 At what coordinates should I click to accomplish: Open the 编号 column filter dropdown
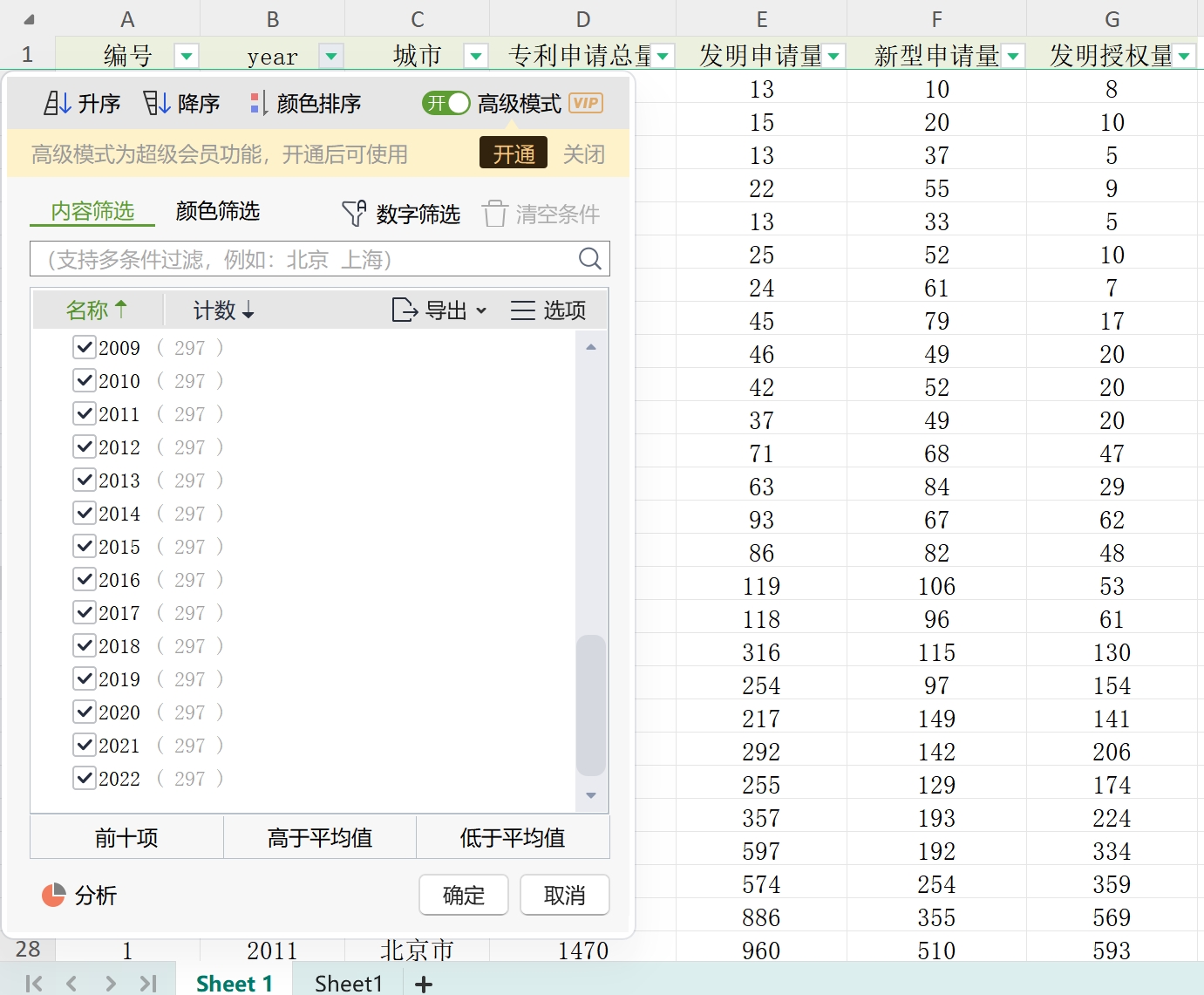tap(187, 57)
